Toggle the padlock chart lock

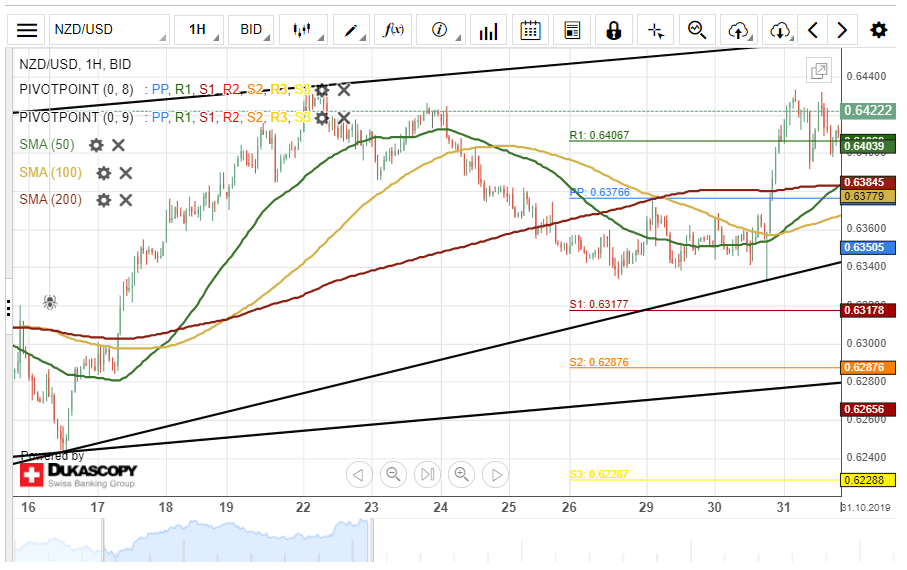point(613,30)
